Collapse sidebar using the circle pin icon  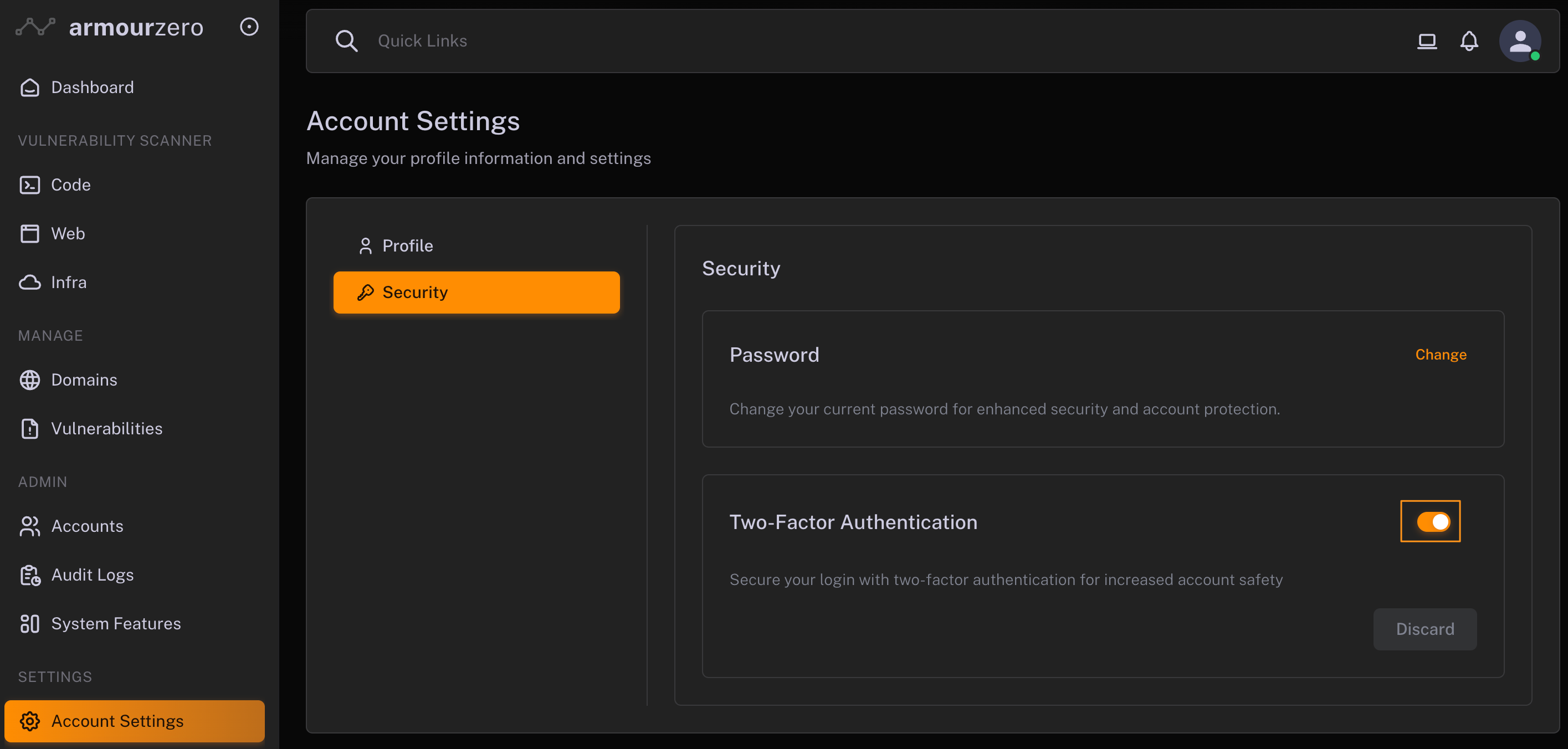pyautogui.click(x=249, y=27)
